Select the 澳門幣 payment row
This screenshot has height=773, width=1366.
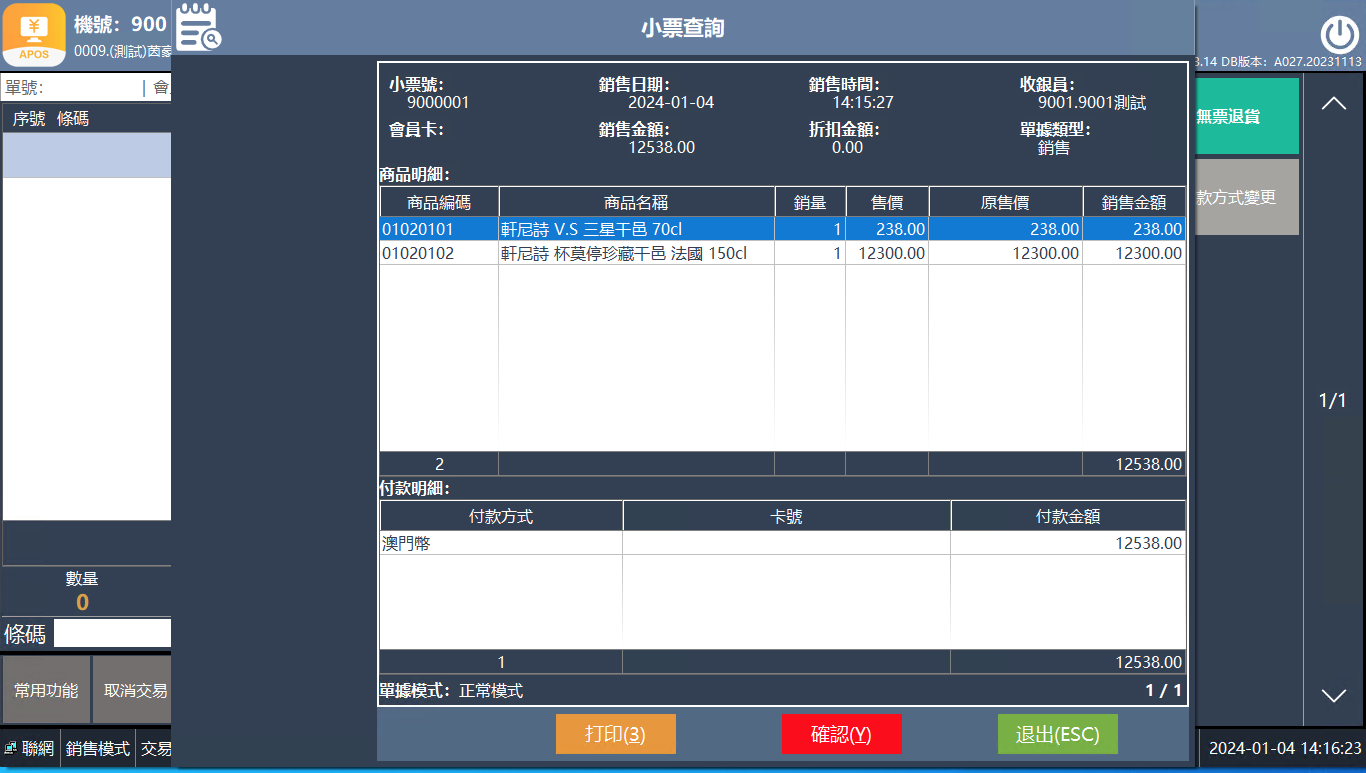[500, 544]
